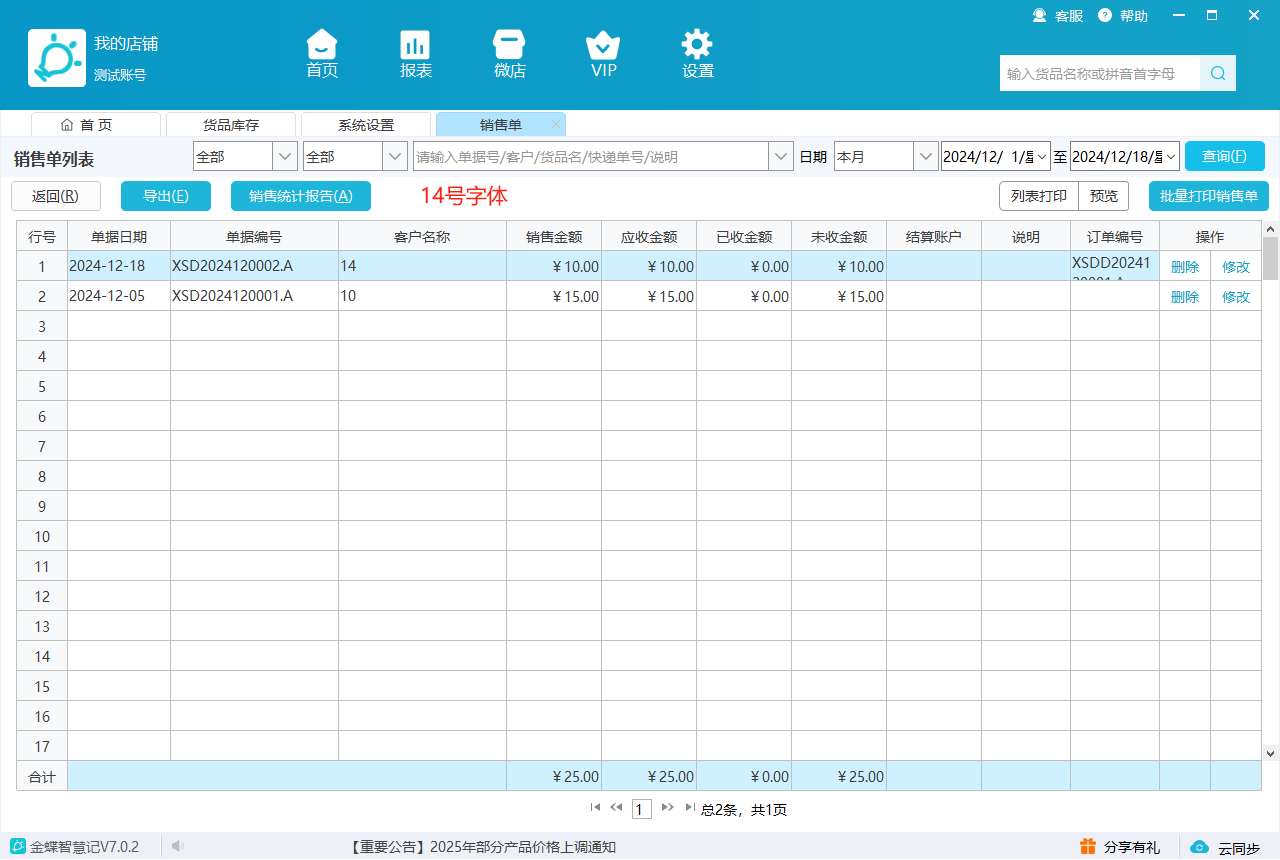Click 我的店铺 shop name
This screenshot has height=860, width=1280.
coord(126,44)
